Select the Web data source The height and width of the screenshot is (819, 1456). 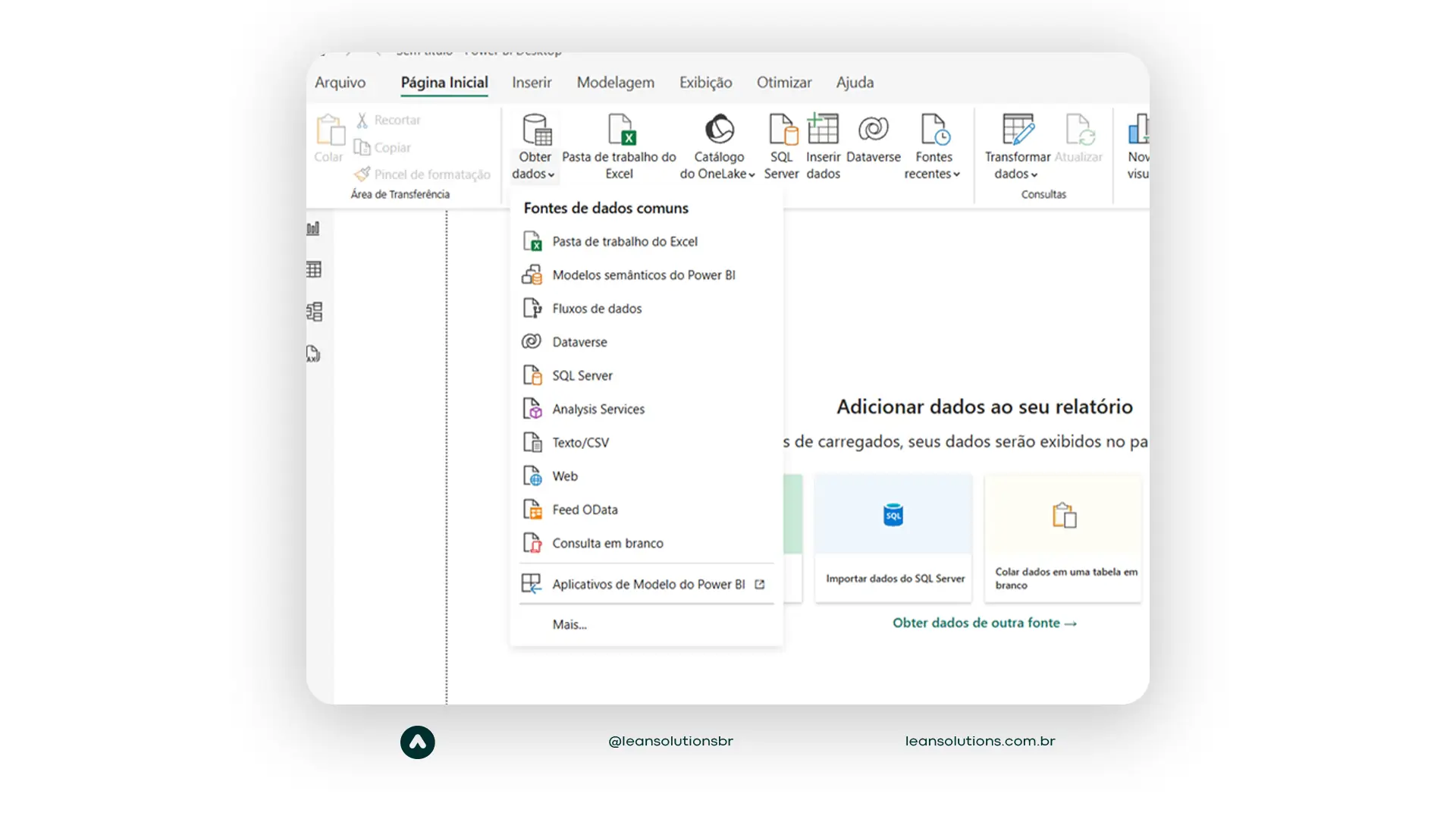[646, 475]
